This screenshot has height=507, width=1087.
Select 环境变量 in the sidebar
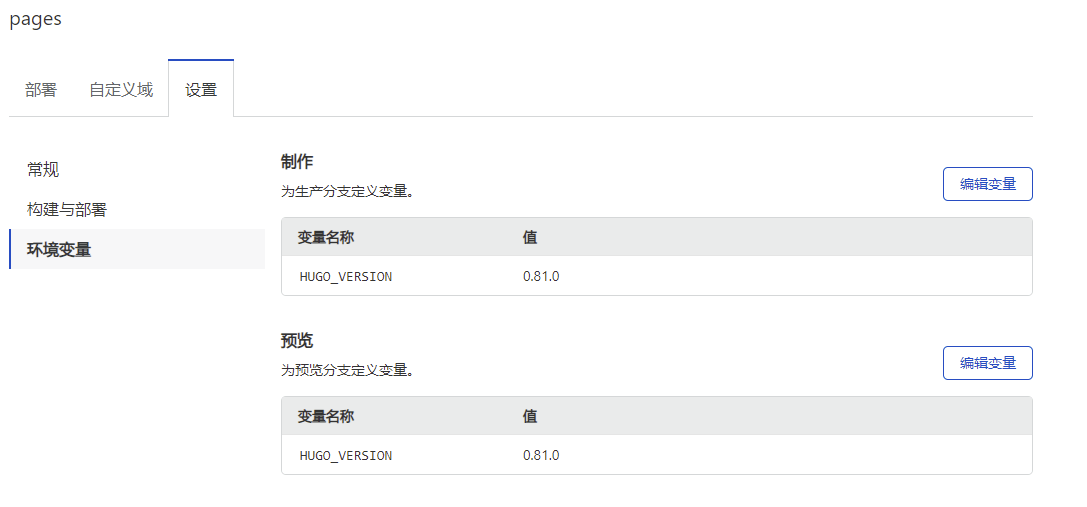coord(59,249)
